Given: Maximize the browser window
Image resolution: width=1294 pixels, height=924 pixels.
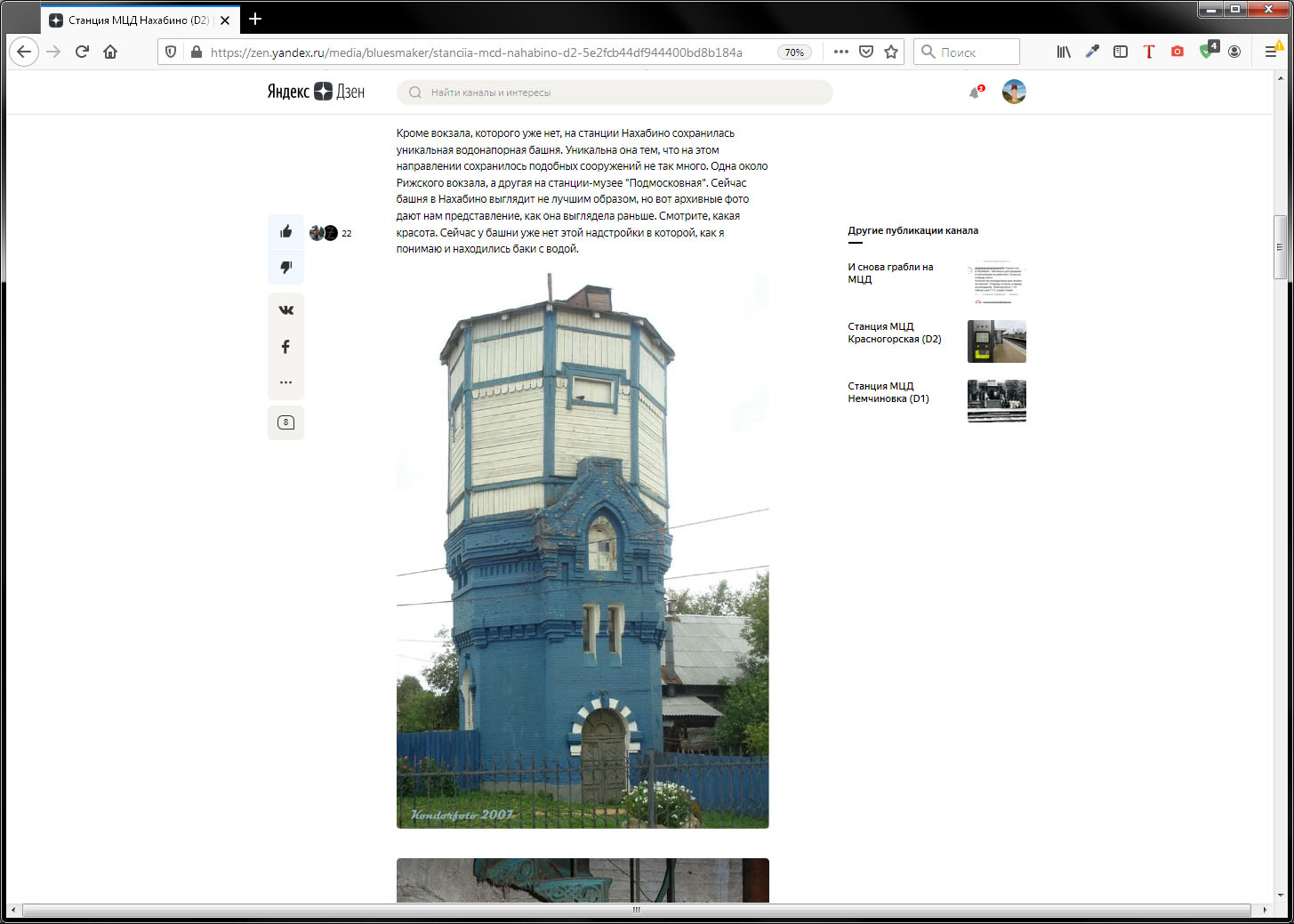Looking at the screenshot, I should (1235, 10).
